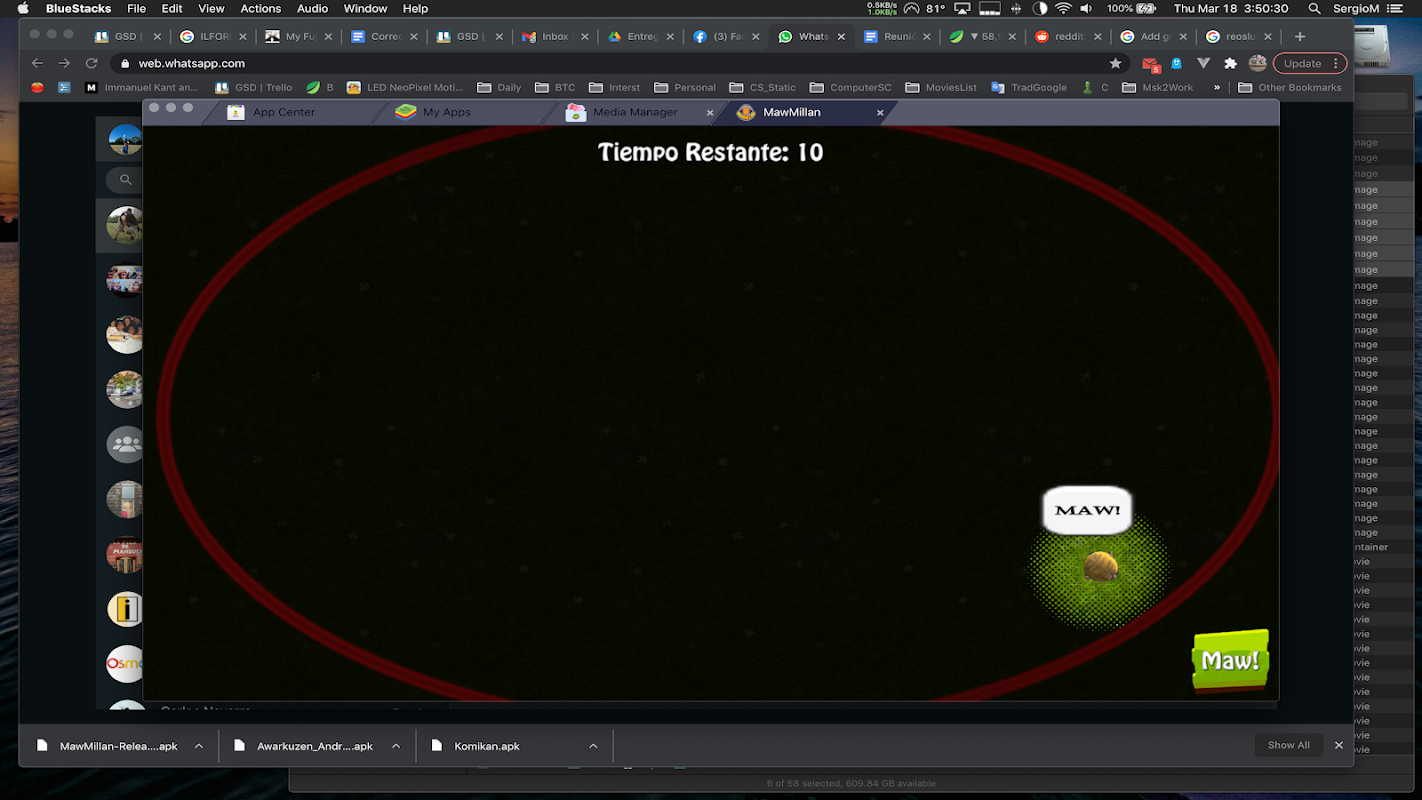Close the MawMillan tab
Viewport: 1422px width, 800px height.
tap(880, 113)
